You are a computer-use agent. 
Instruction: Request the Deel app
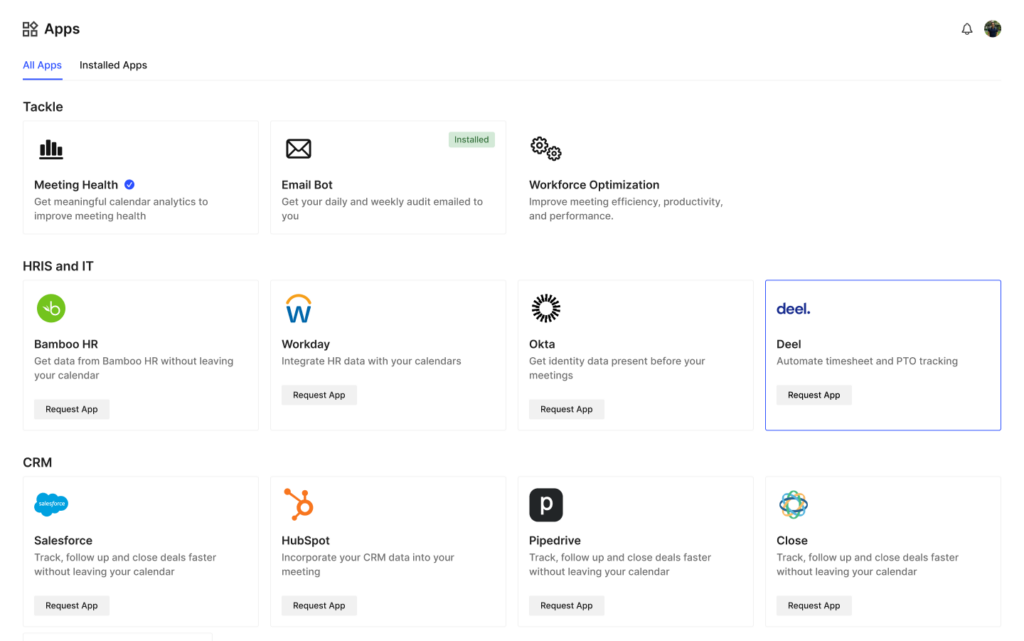click(814, 395)
